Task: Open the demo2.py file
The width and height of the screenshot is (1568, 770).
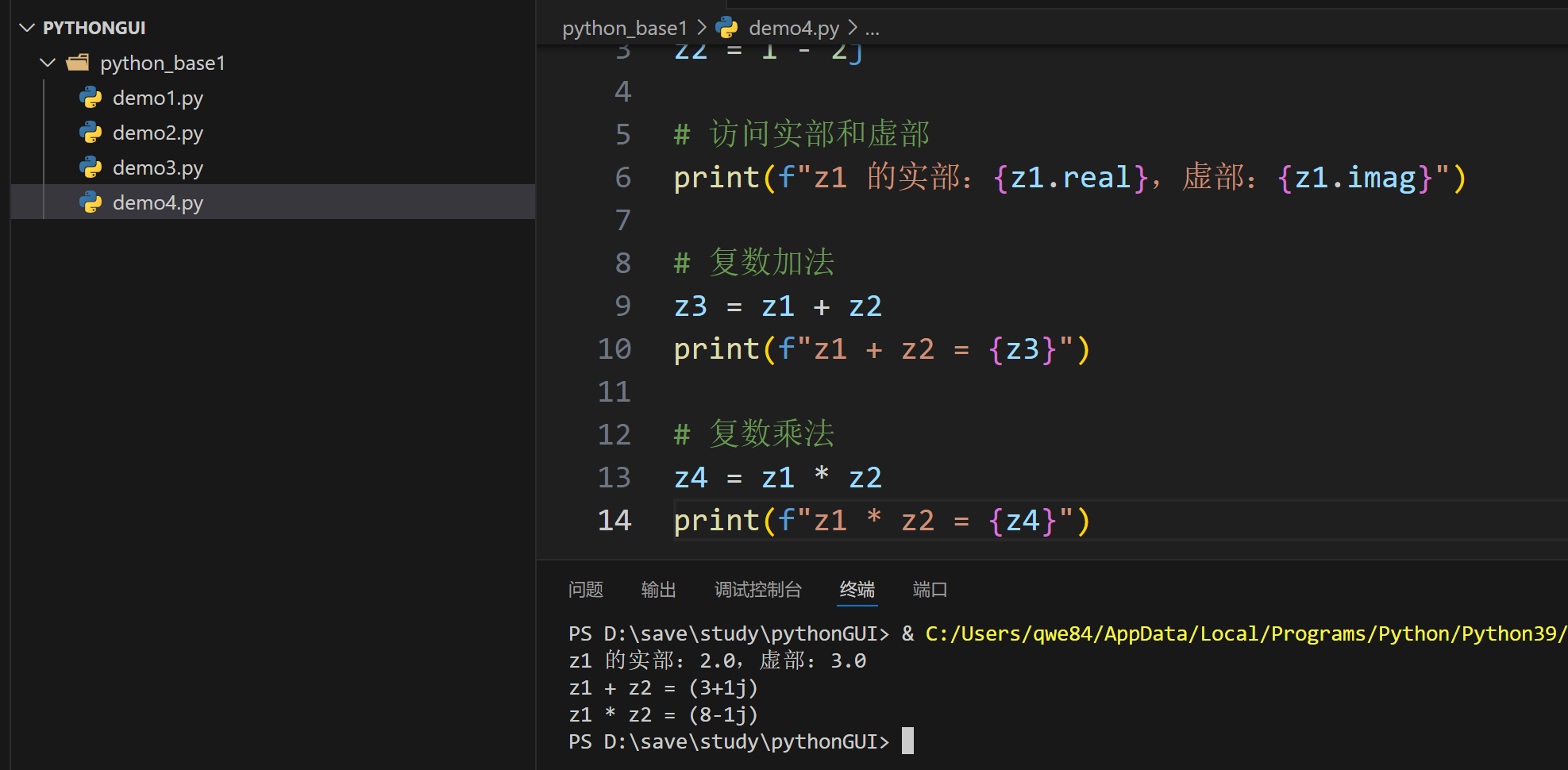Action: (x=158, y=132)
